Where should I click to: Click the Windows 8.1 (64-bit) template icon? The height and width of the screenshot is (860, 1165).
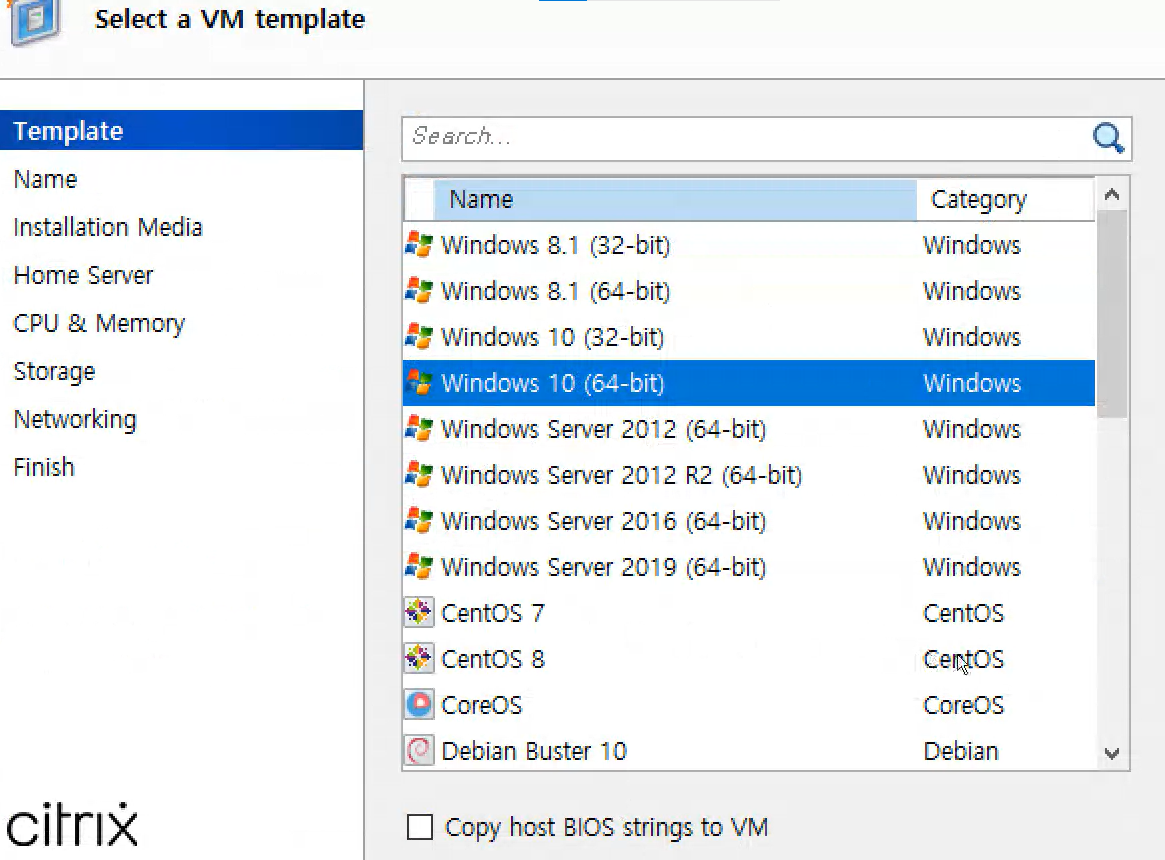tap(419, 291)
